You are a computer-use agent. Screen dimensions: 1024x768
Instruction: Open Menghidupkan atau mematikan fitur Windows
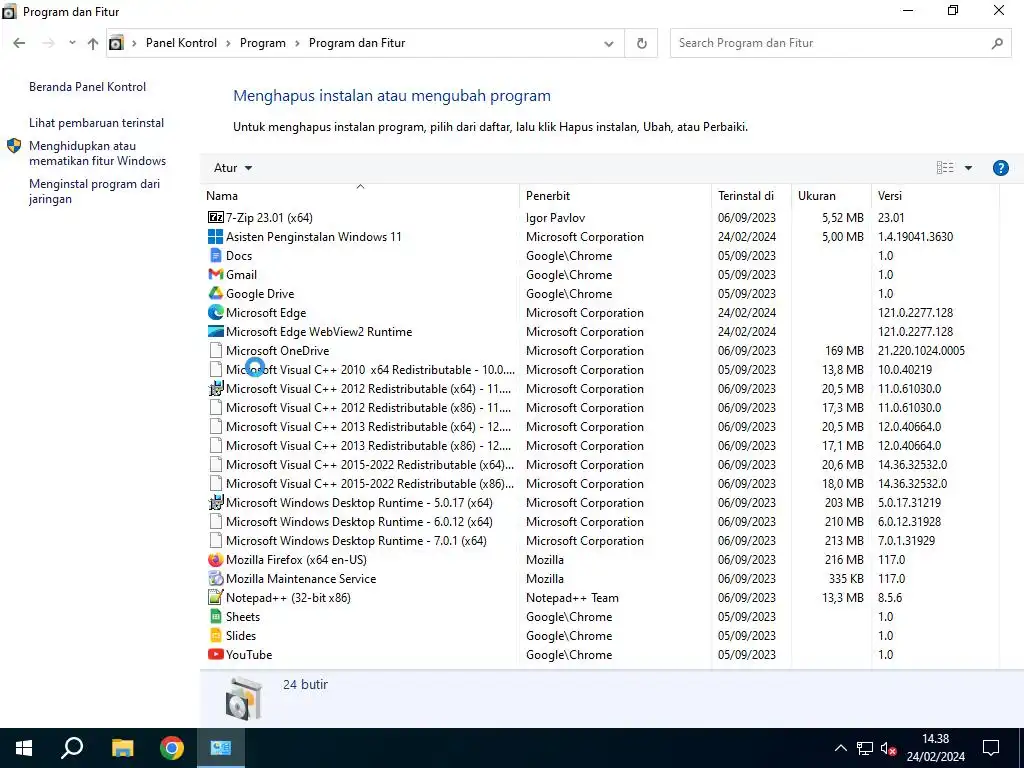(97, 153)
